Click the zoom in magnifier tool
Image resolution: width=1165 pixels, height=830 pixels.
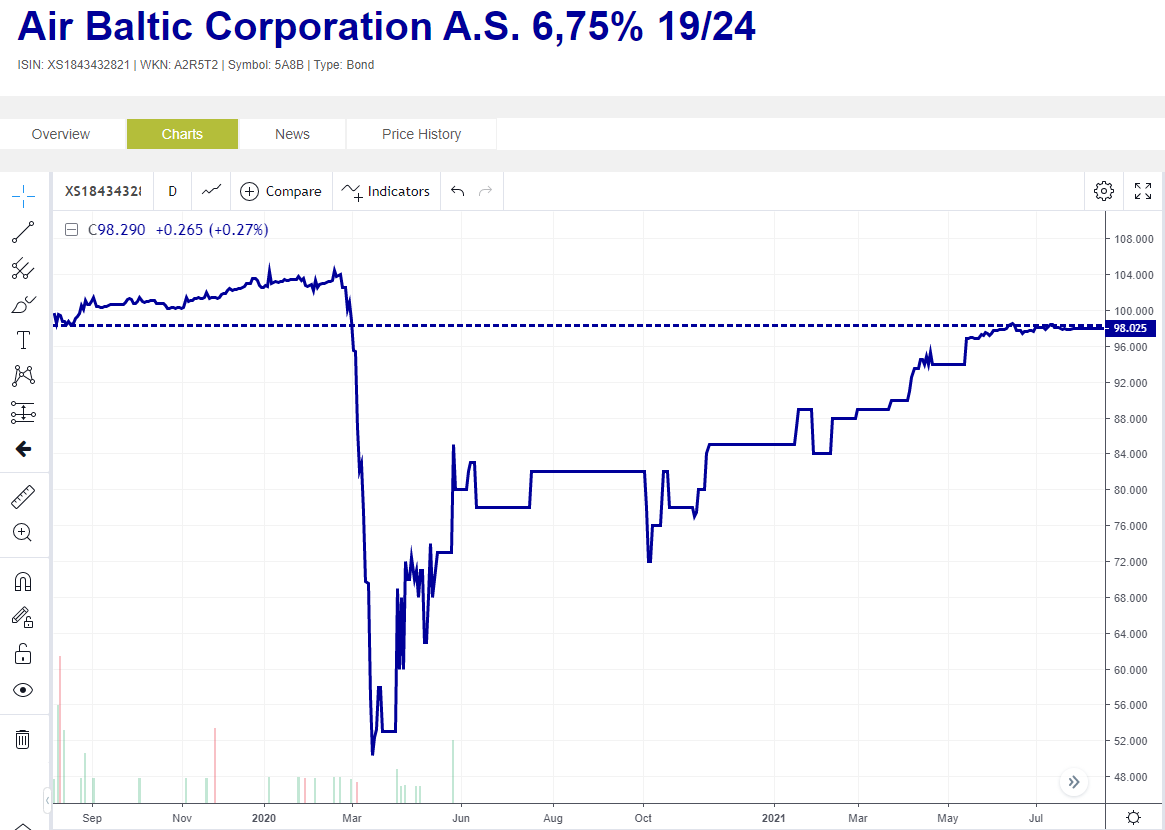pyautogui.click(x=23, y=533)
